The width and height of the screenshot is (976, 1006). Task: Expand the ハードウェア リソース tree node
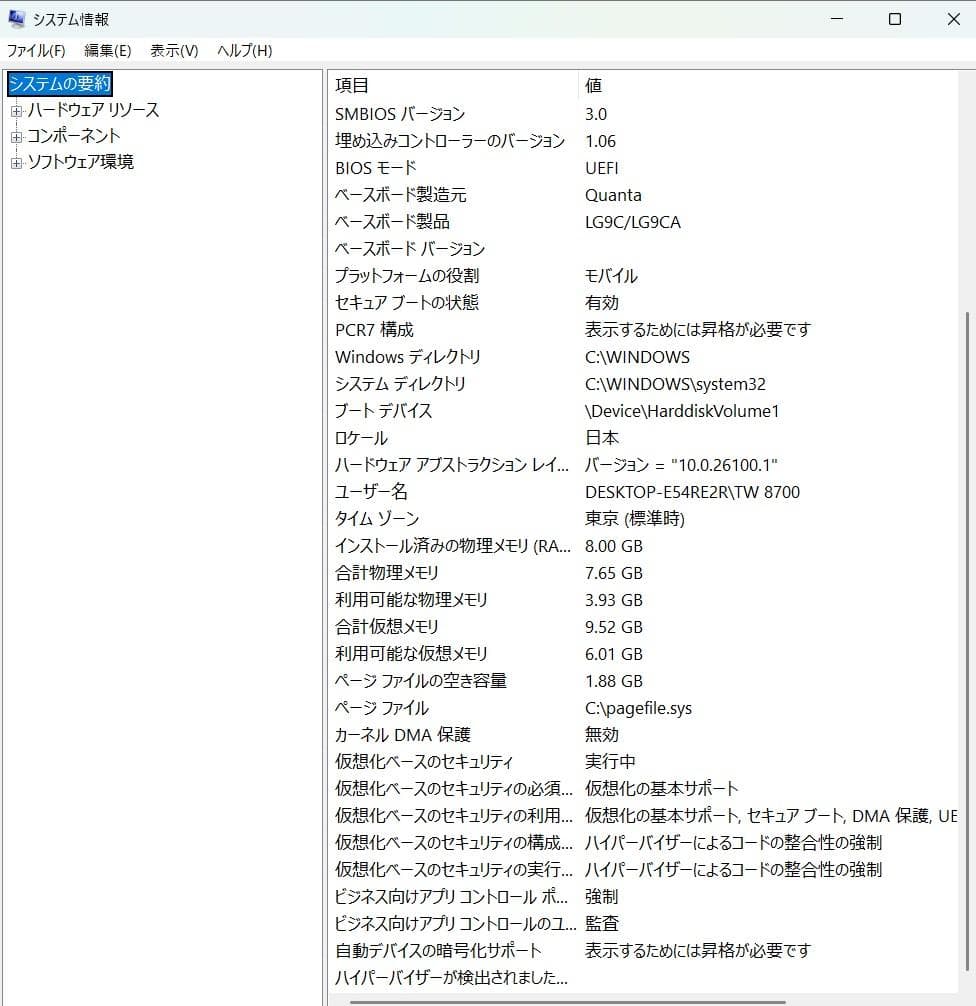tap(16, 110)
